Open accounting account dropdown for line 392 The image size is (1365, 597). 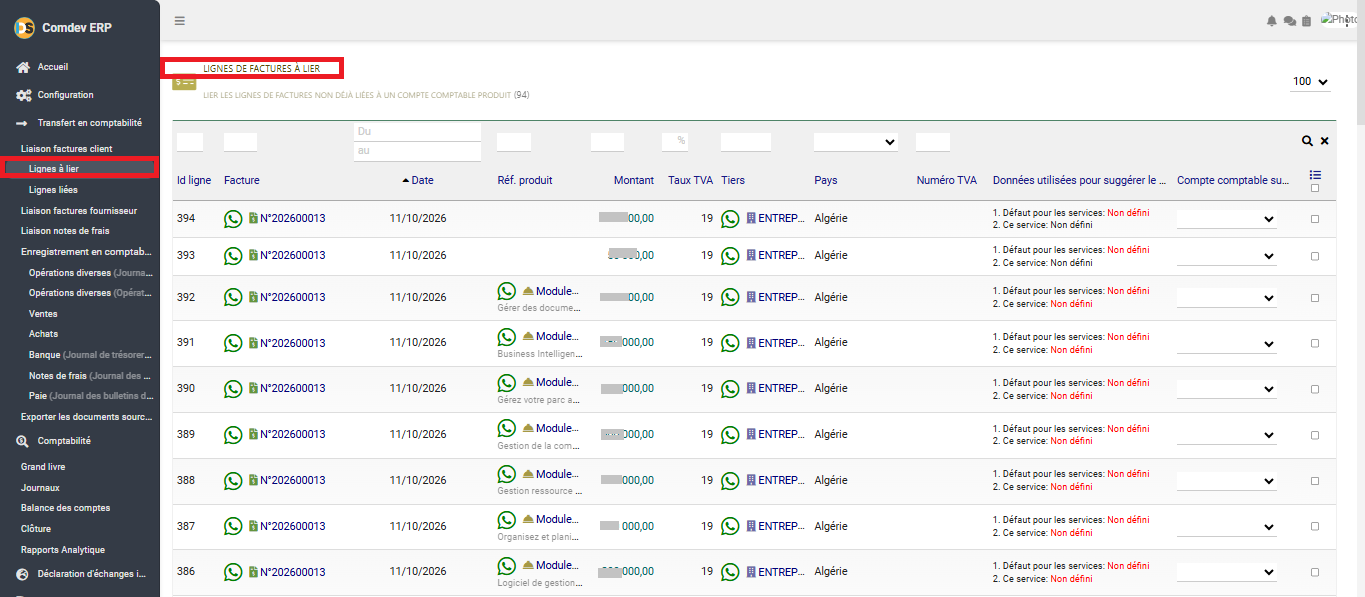pyautogui.click(x=1227, y=298)
